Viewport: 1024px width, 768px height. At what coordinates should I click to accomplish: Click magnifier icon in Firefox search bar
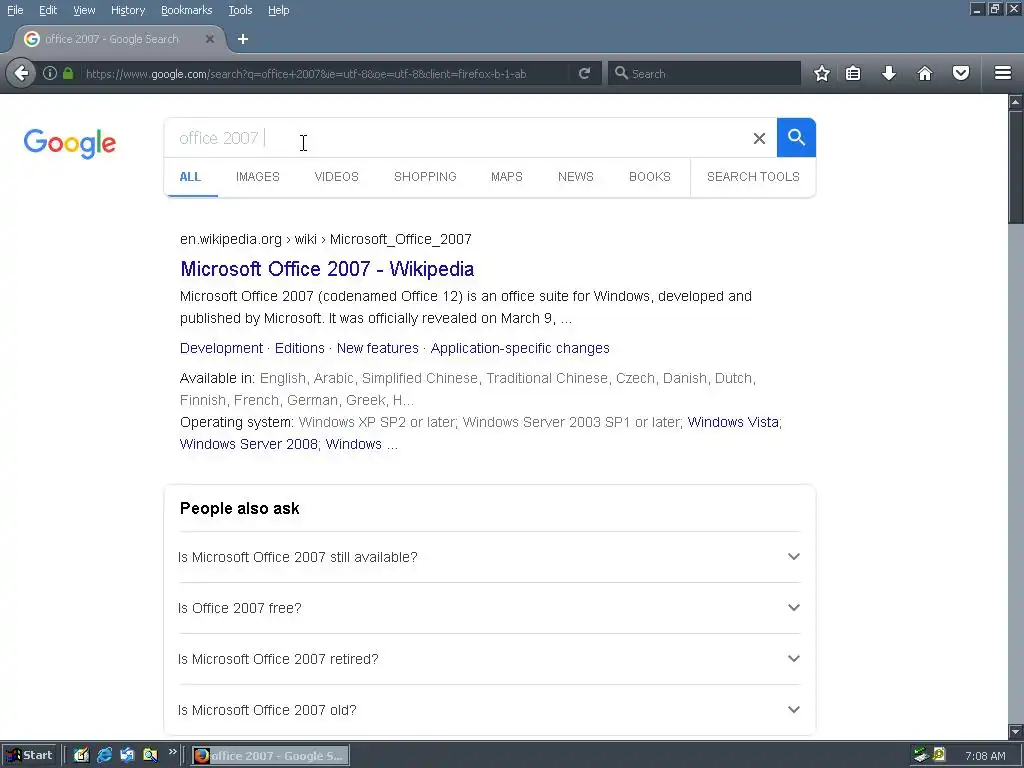pos(621,73)
